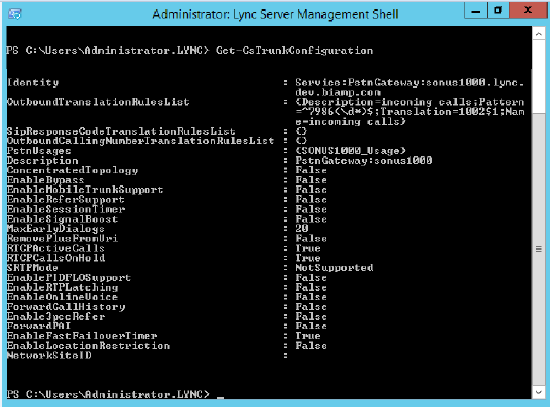Click EnableReferSupport property name
This screenshot has height=407, width=550.
pyautogui.click(x=66, y=200)
